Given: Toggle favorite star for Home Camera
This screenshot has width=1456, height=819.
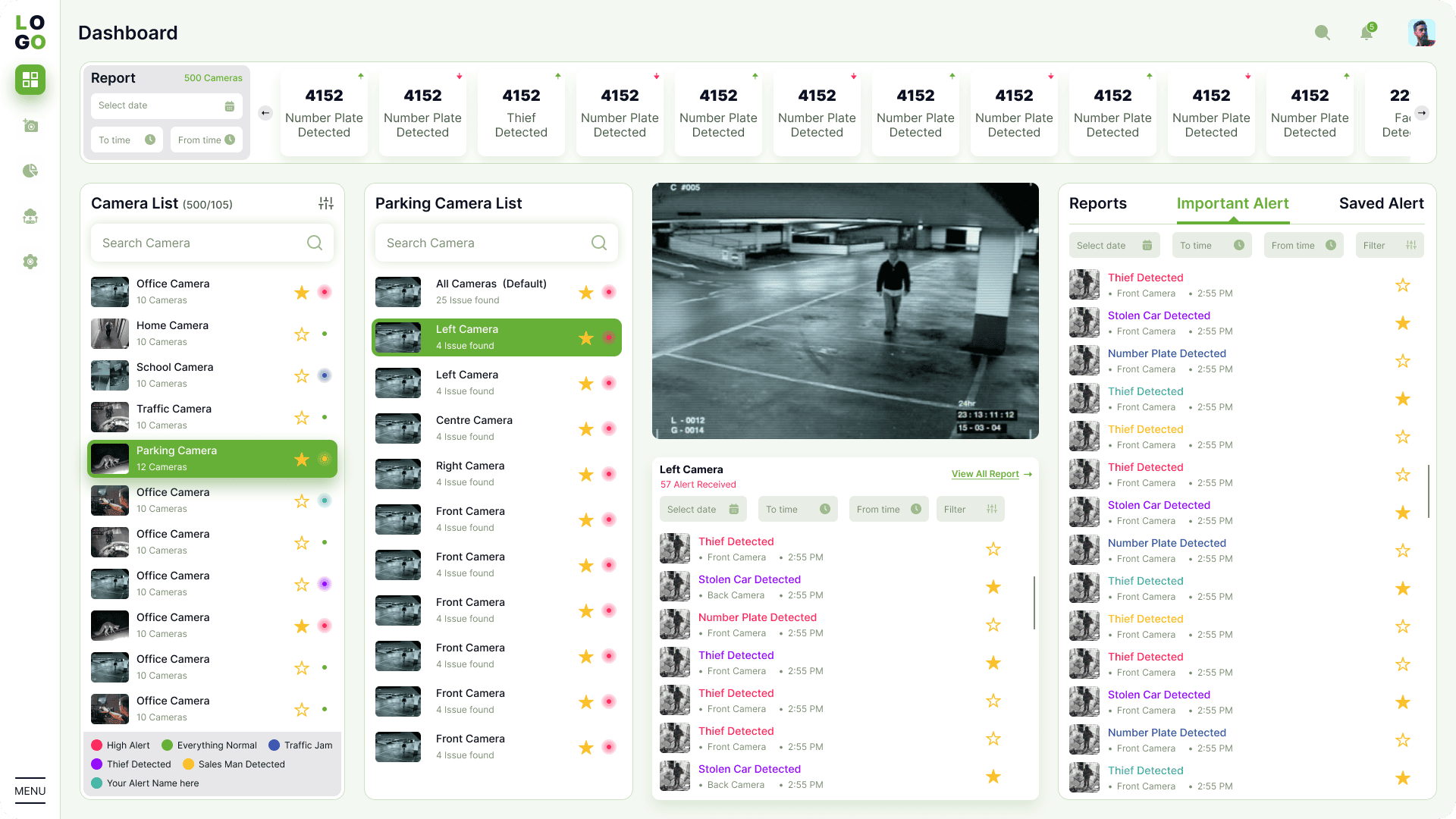Looking at the screenshot, I should [302, 334].
